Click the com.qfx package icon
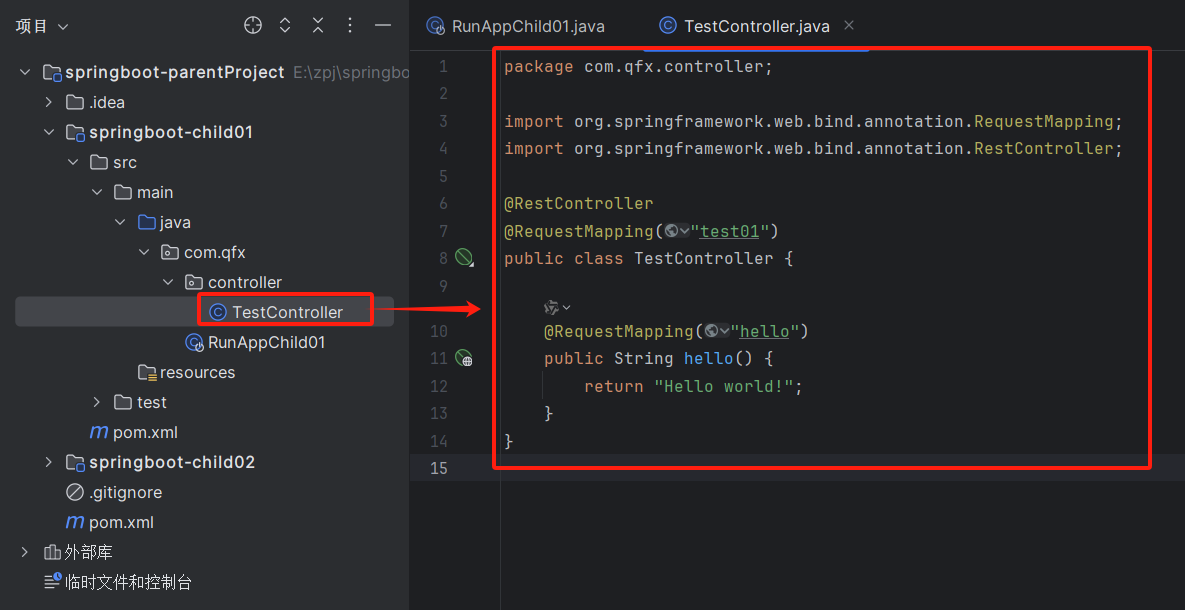This screenshot has width=1185, height=610. point(170,252)
